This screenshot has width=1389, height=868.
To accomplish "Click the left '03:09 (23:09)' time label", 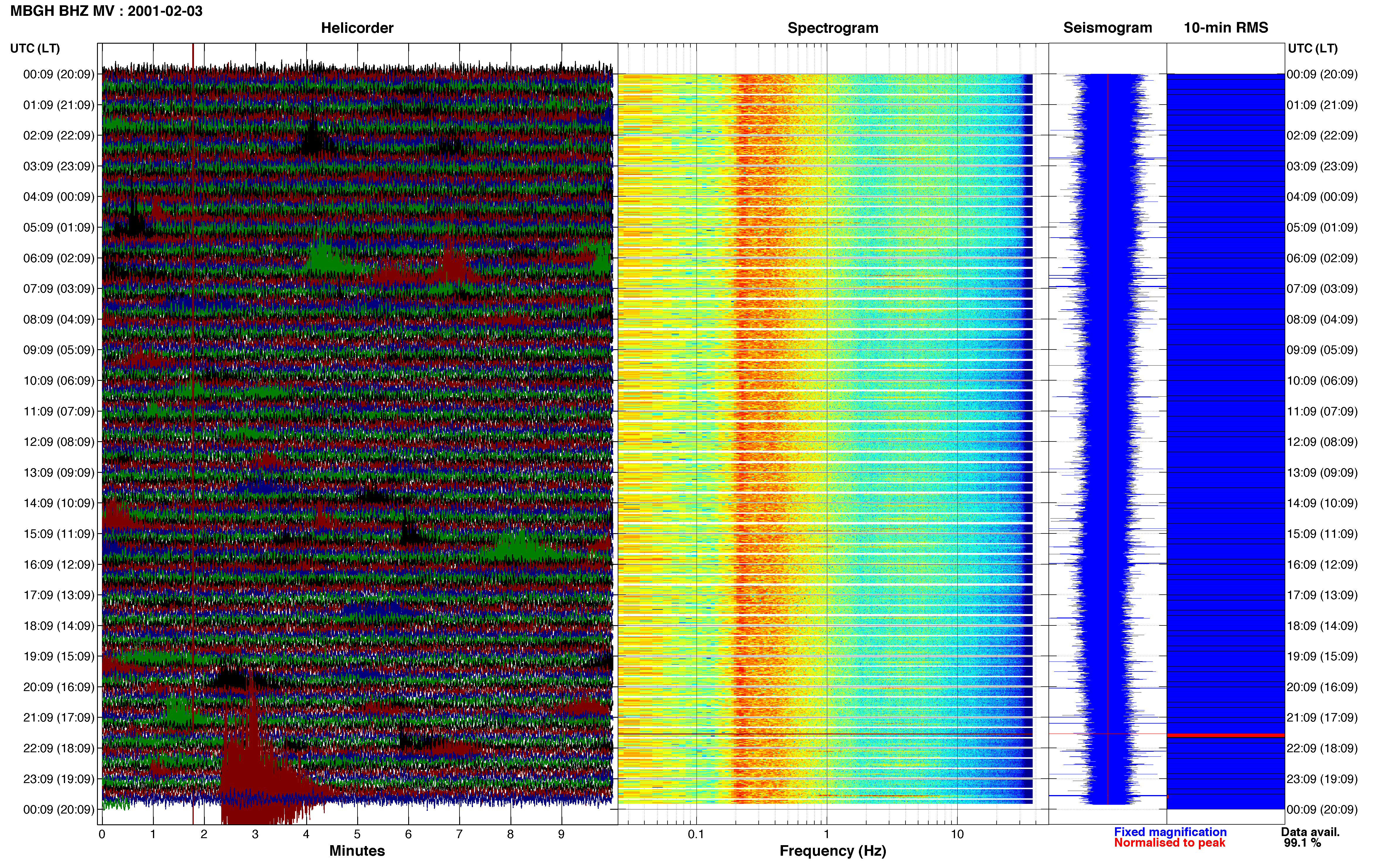I will (59, 166).
